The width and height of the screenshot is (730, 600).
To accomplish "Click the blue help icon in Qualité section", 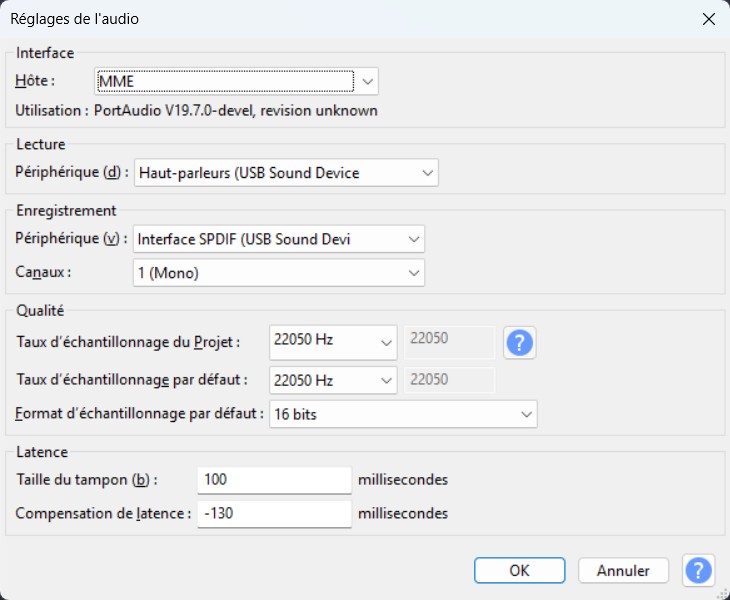I will pyautogui.click(x=519, y=342).
